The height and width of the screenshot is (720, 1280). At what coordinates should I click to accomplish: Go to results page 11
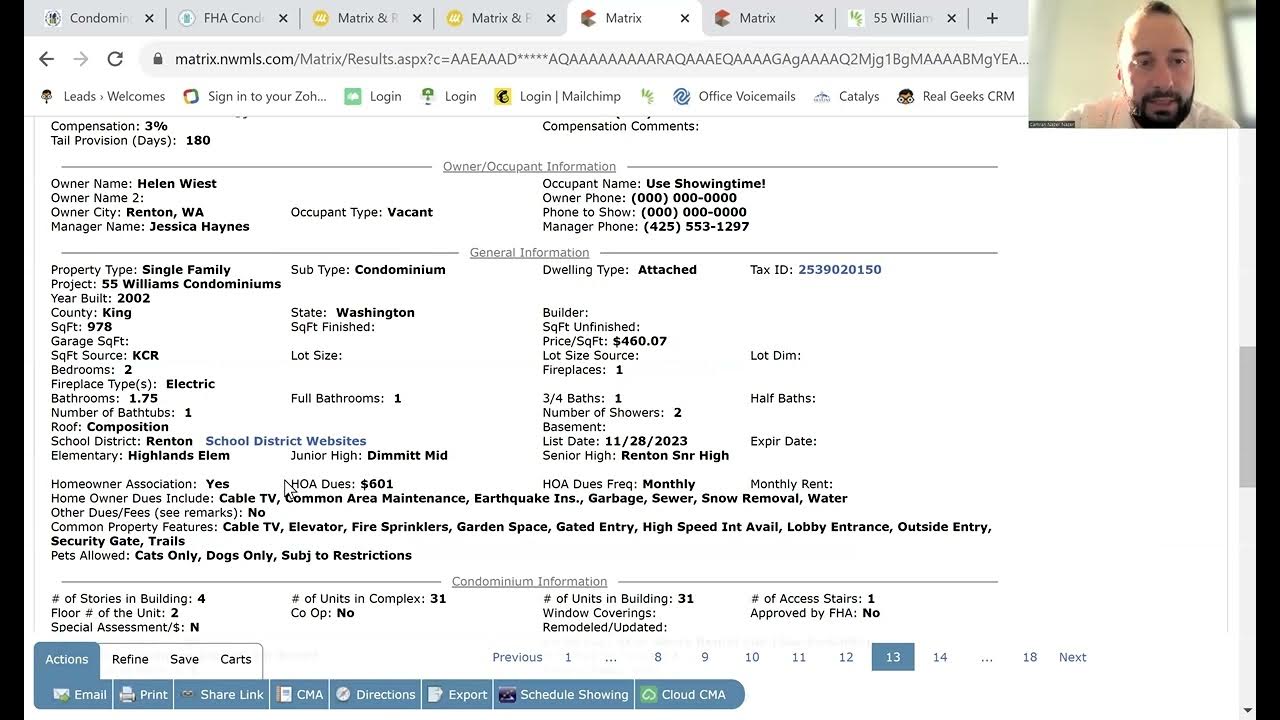pyautogui.click(x=799, y=657)
